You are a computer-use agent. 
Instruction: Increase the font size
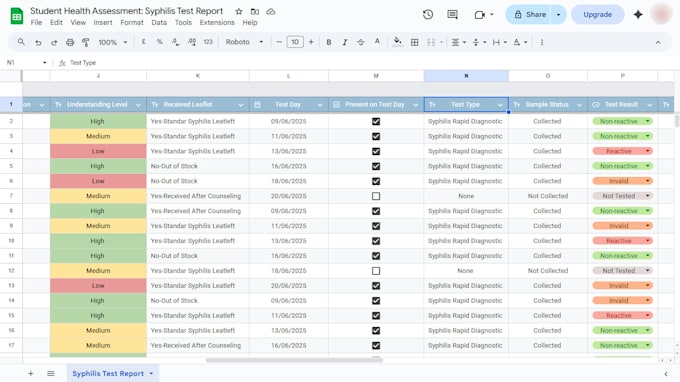[311, 42]
